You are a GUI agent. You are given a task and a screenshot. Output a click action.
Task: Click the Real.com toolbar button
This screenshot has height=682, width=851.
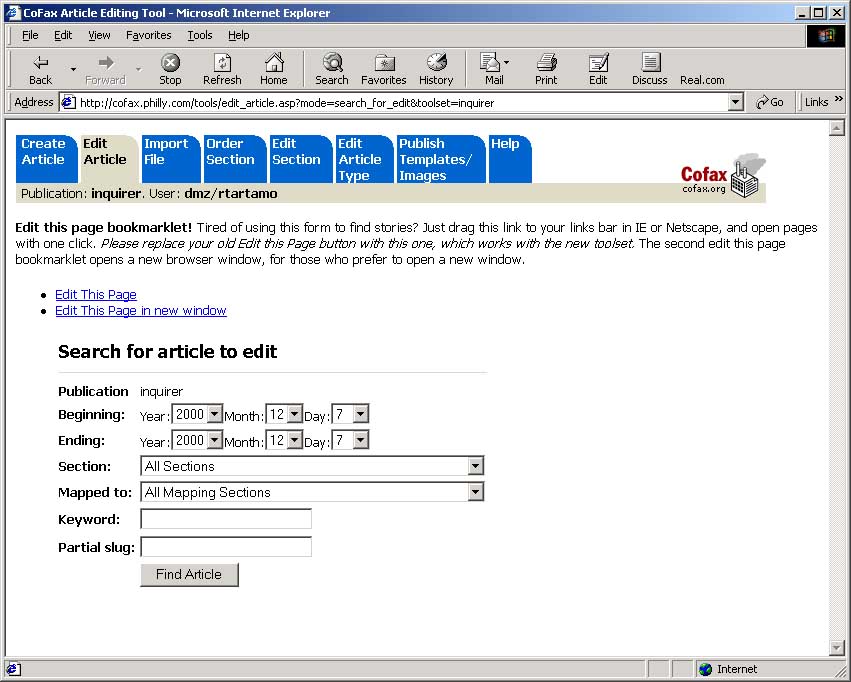pos(702,80)
